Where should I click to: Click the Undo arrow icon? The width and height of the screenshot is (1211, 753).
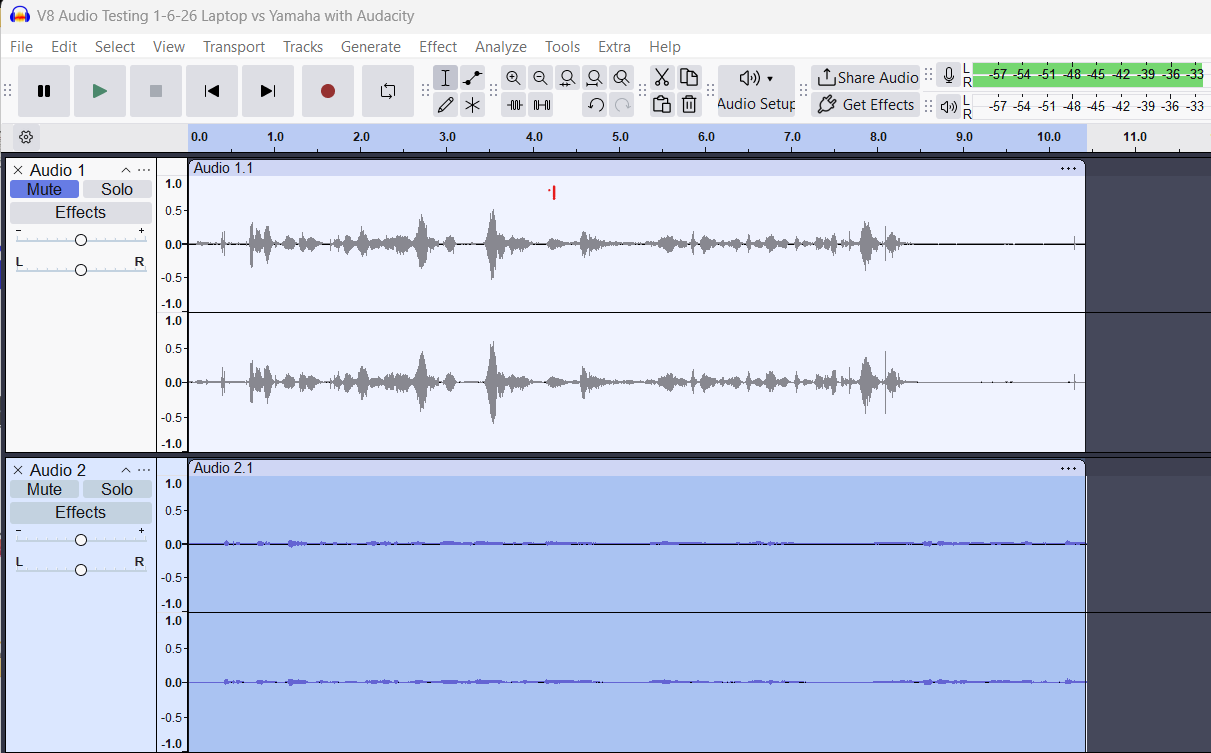tap(595, 104)
